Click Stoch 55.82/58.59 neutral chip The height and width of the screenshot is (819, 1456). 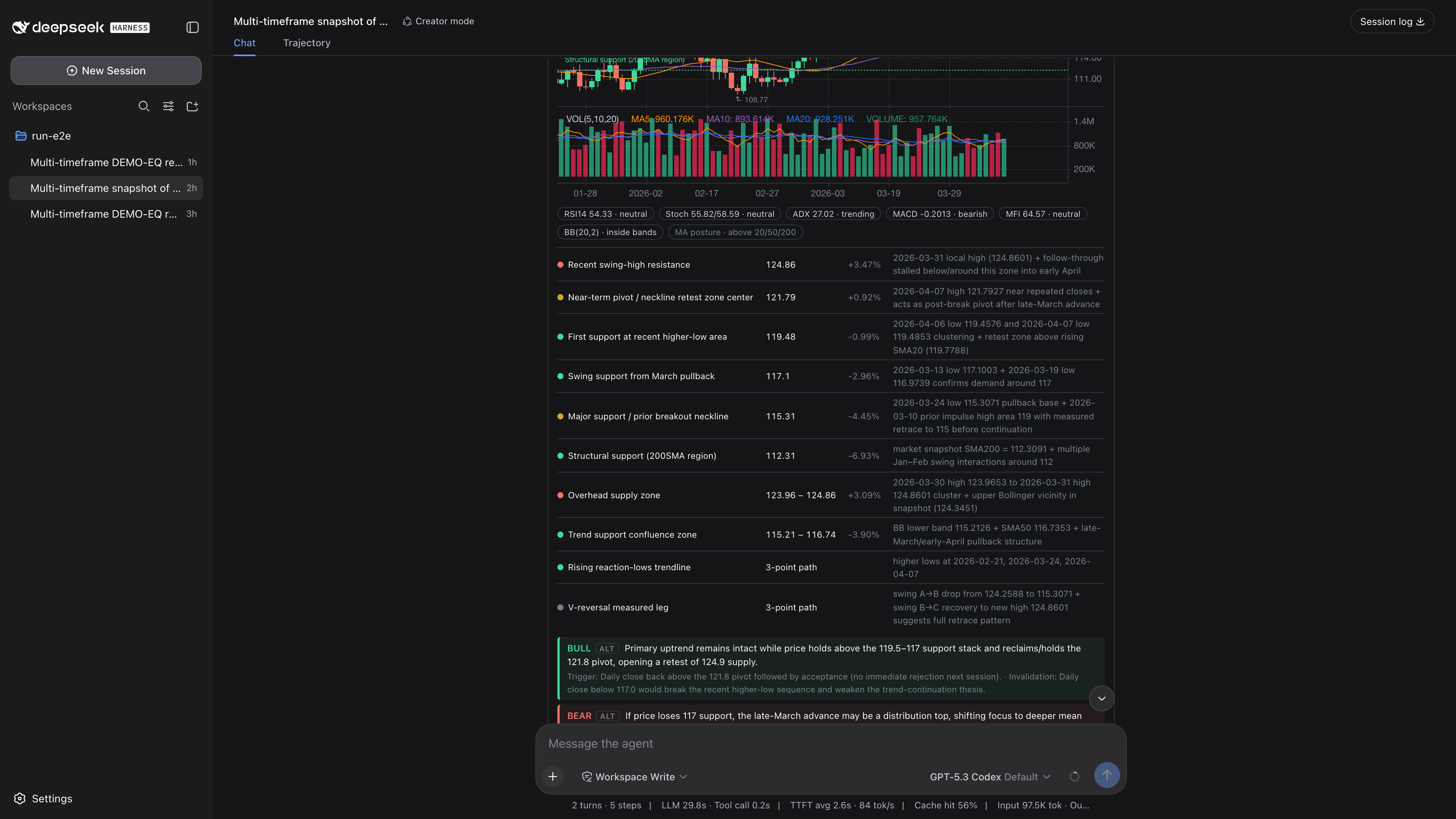pos(720,213)
